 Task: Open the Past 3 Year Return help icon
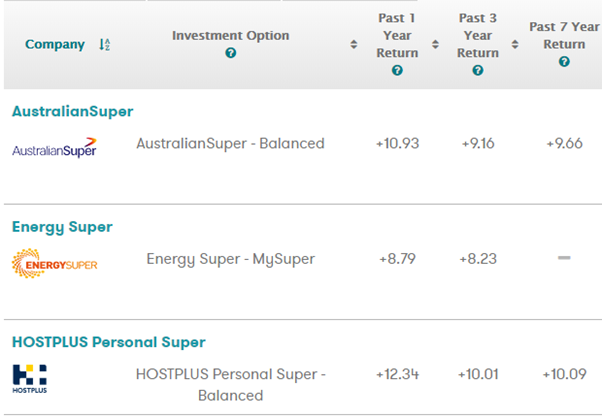click(x=477, y=71)
